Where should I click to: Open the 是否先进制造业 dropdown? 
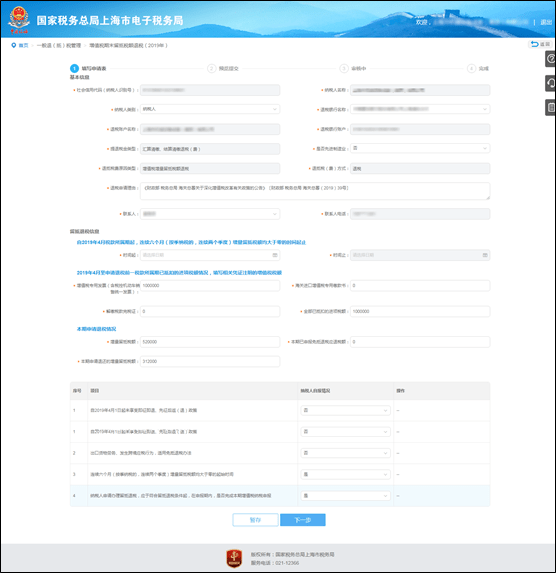point(420,148)
